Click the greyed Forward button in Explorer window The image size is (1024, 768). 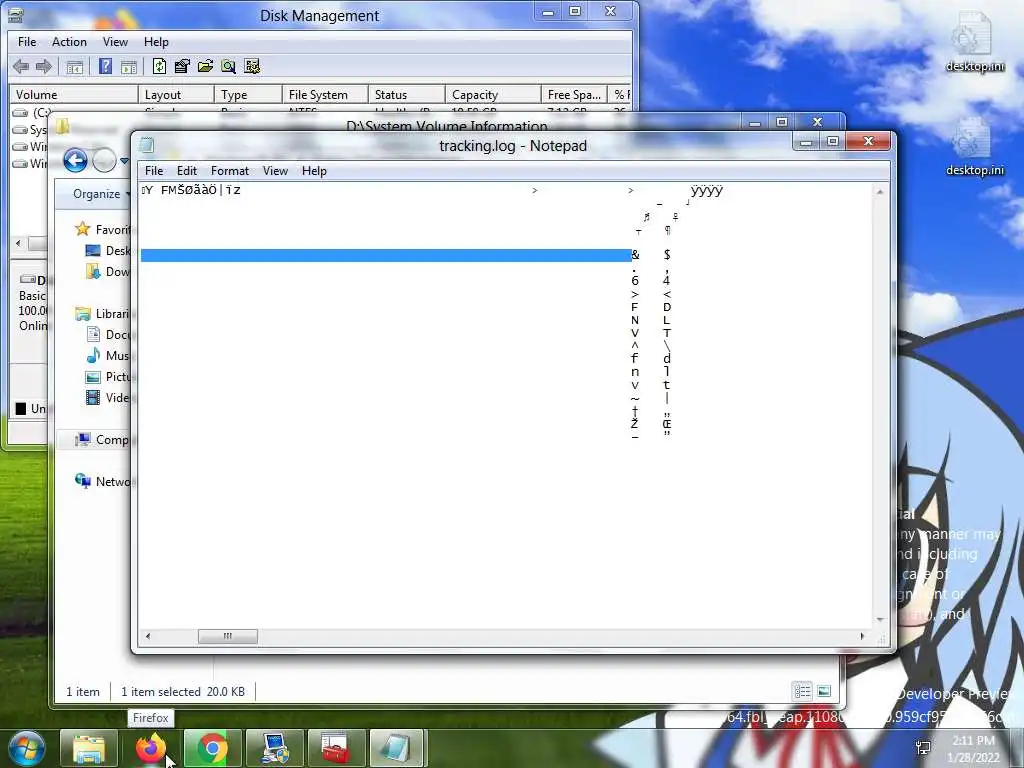[x=104, y=160]
